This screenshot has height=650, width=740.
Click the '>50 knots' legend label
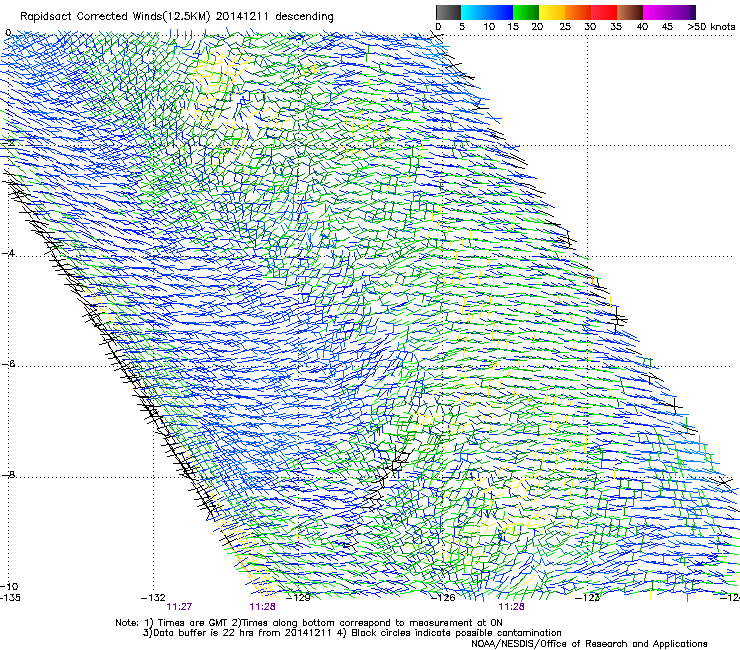click(711, 27)
